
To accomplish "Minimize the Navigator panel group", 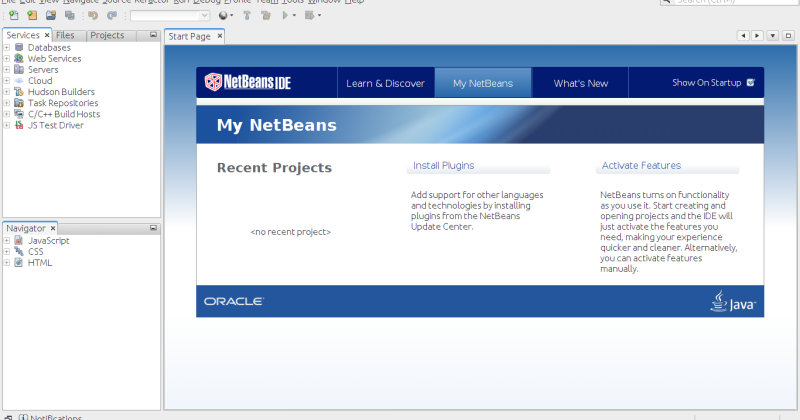I will (x=153, y=228).
